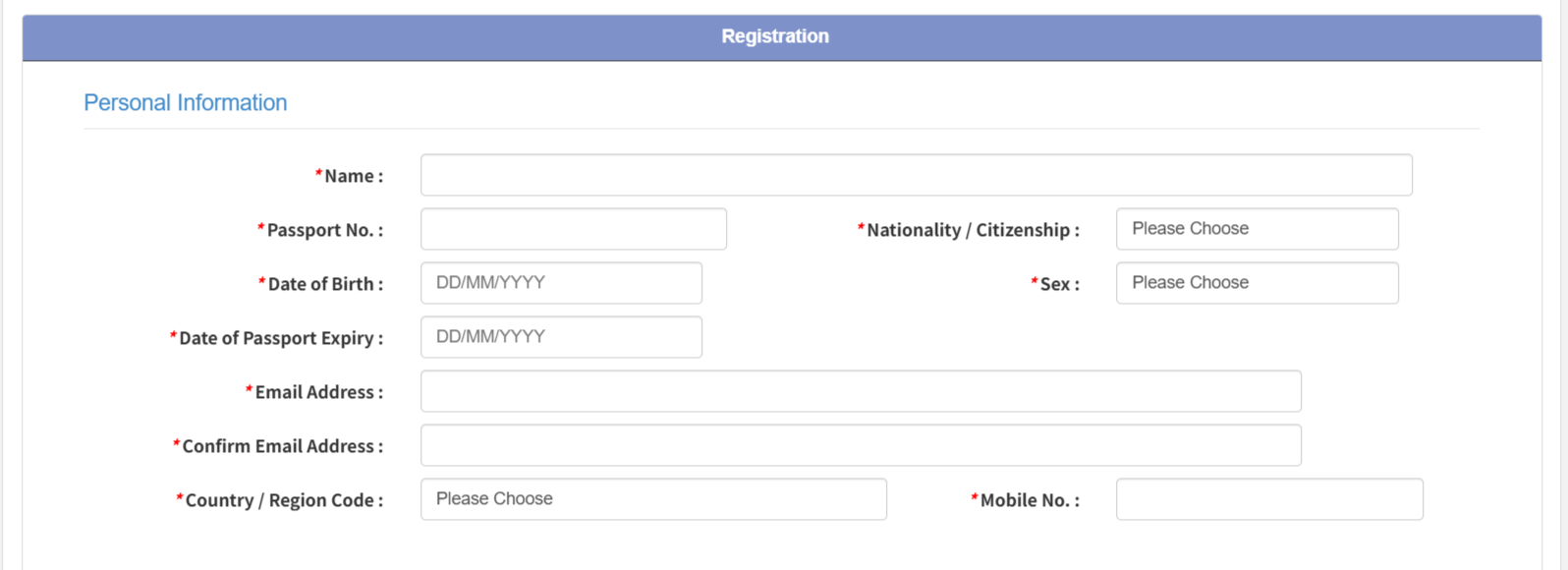Click the "Name :" field label

pos(353,176)
